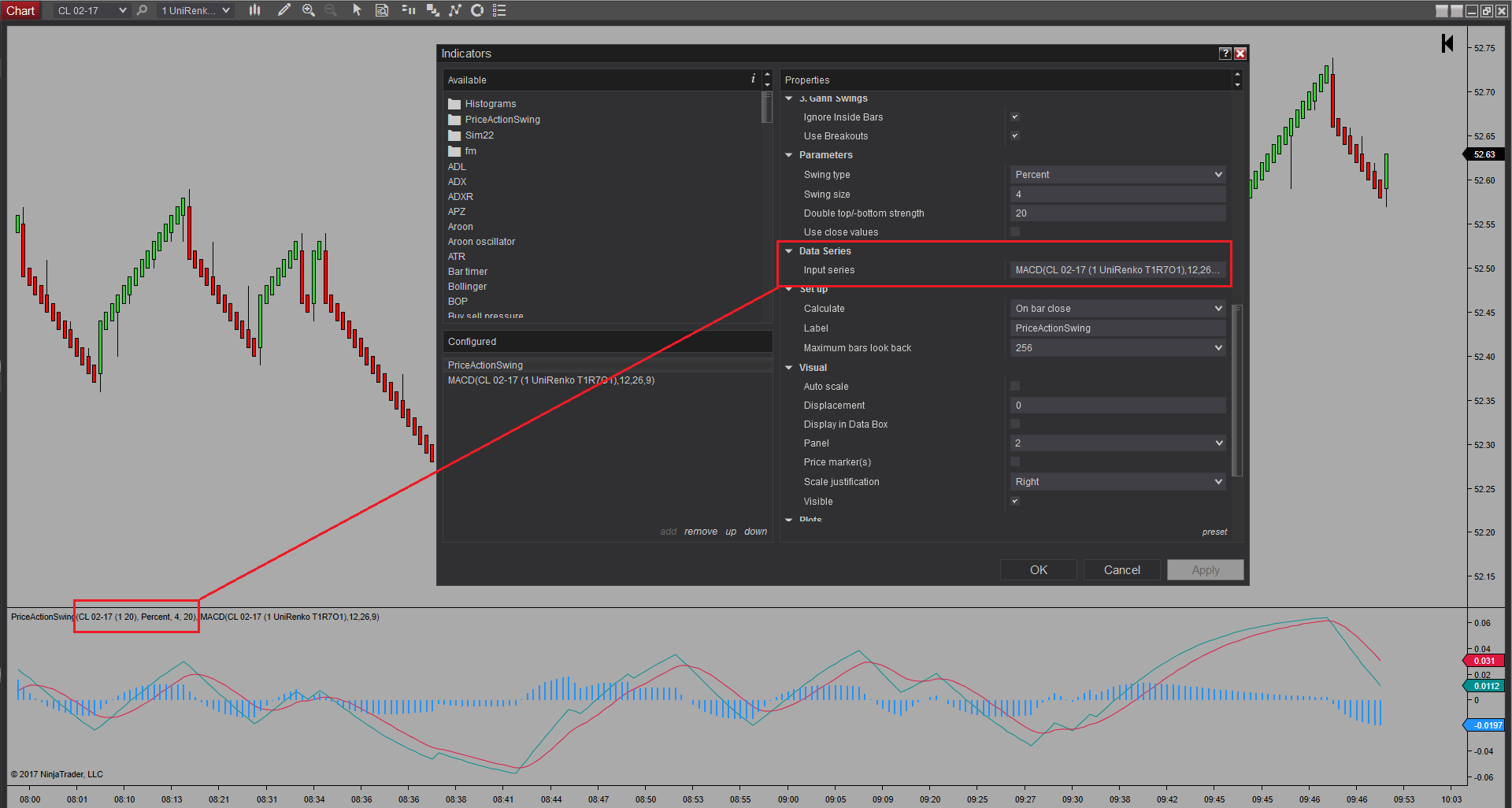This screenshot has height=808, width=1512.
Task: Click the Input series value field
Action: [x=1117, y=269]
